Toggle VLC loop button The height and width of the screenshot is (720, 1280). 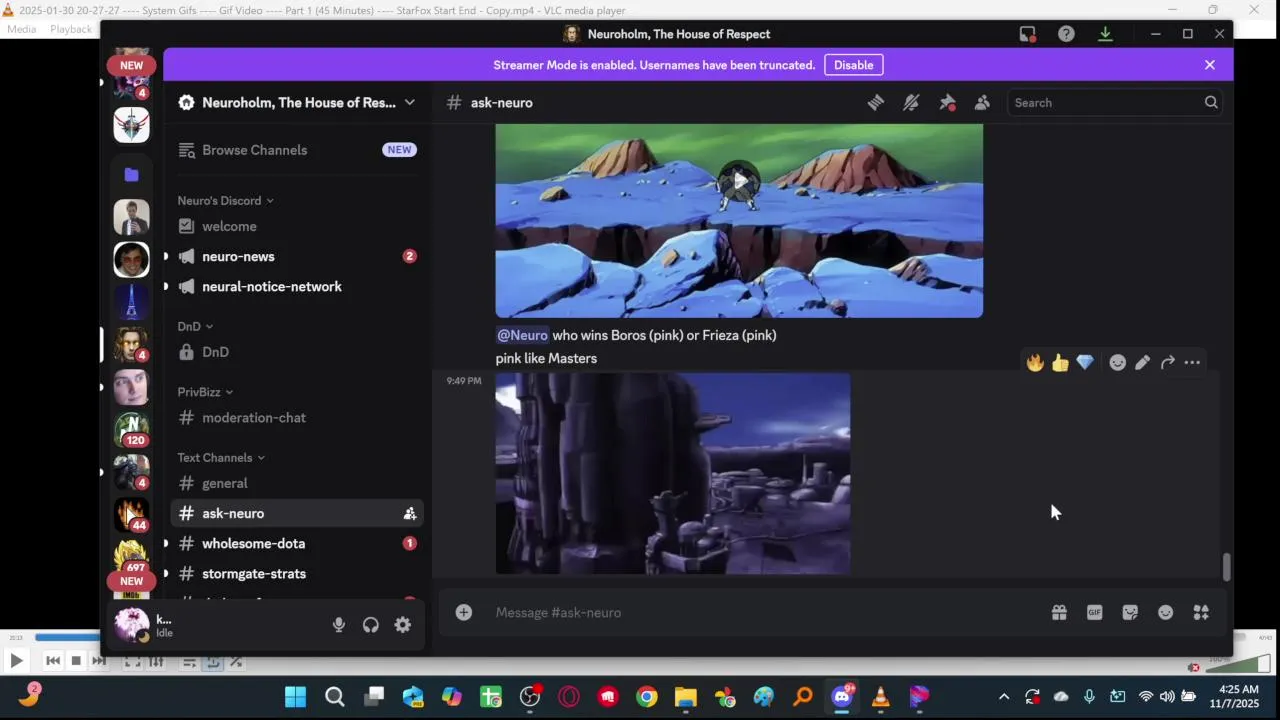[x=213, y=661]
